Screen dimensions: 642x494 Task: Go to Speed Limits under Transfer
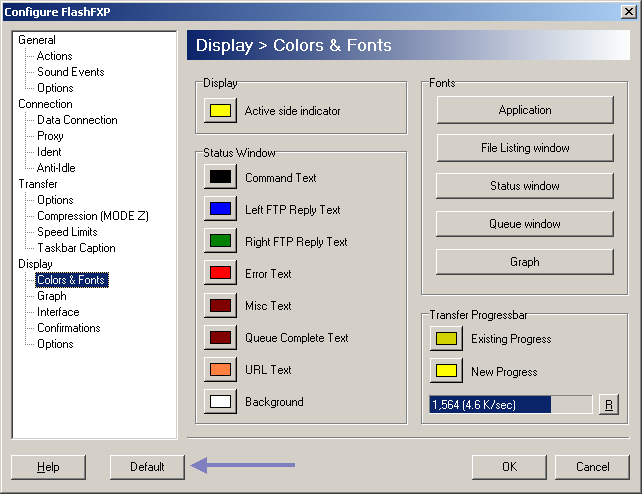pyautogui.click(x=67, y=232)
